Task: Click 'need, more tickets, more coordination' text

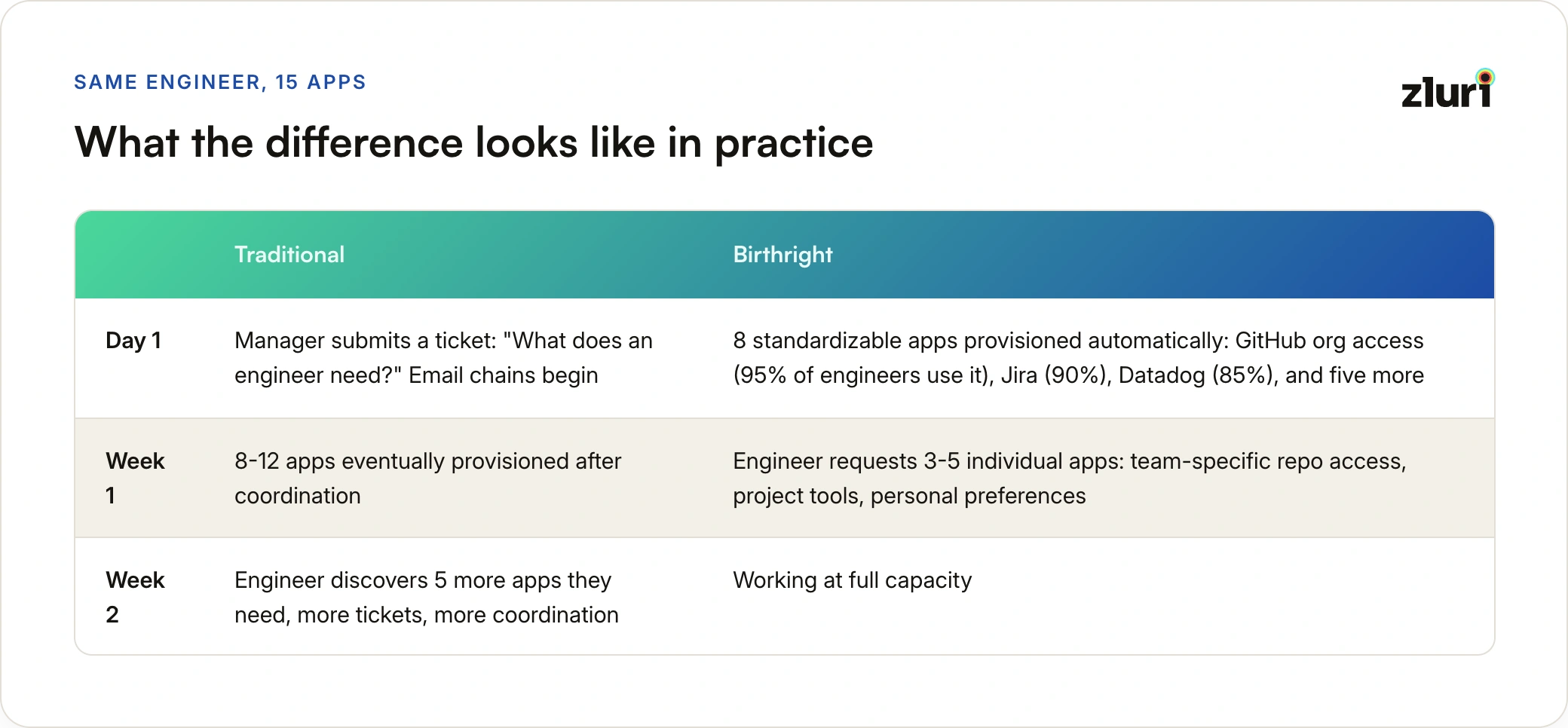Action: 426,615
